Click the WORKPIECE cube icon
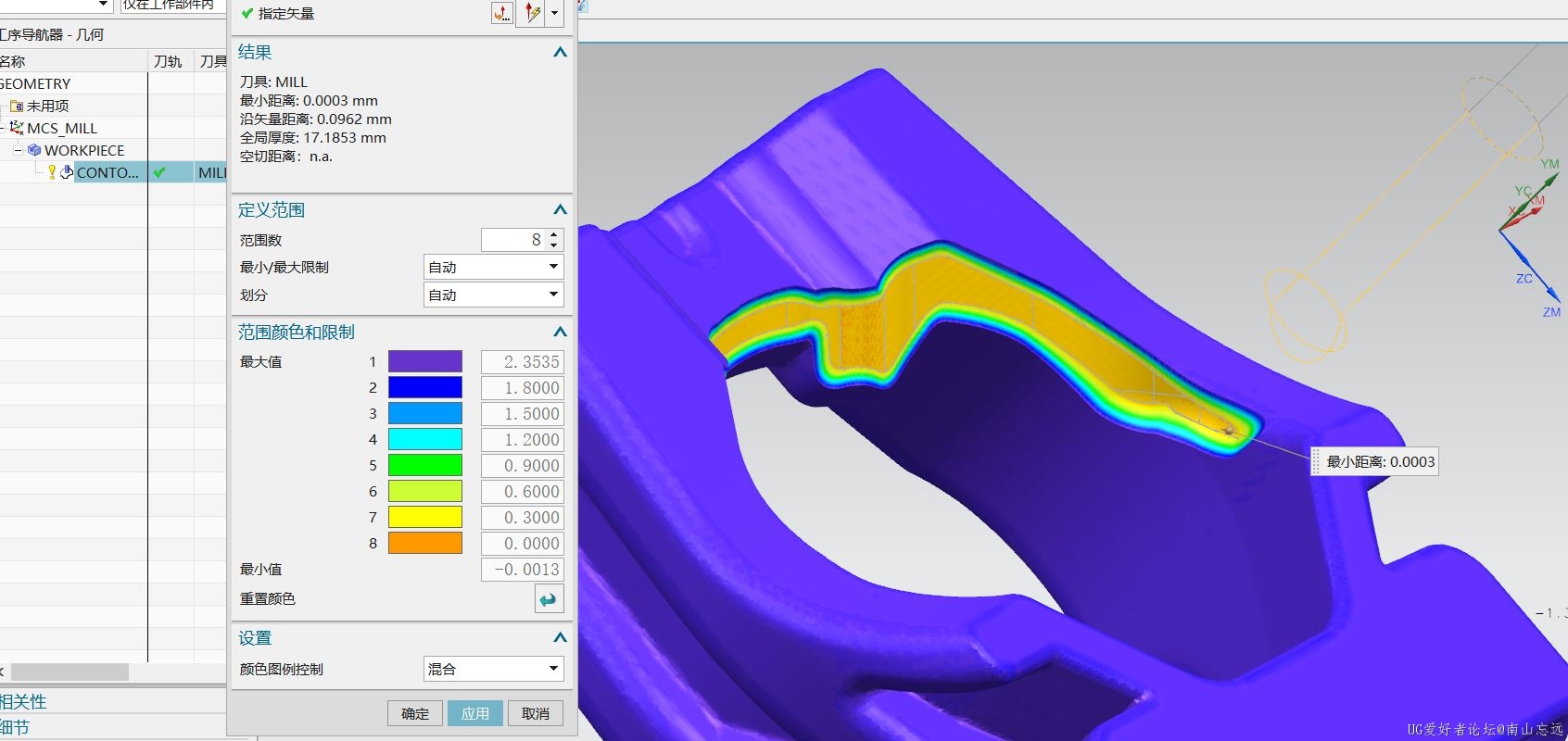Viewport: 1568px width, 741px height. pyautogui.click(x=34, y=150)
